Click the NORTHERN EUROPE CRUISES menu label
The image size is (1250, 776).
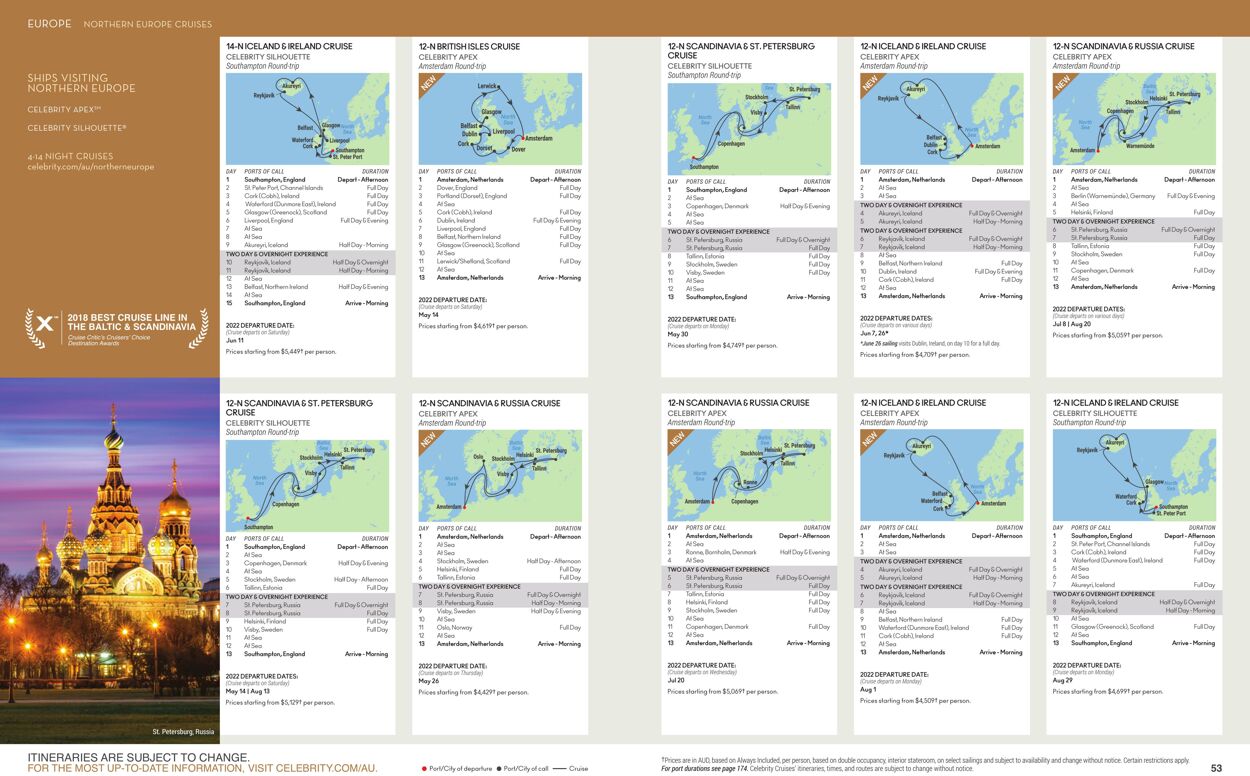pos(148,23)
